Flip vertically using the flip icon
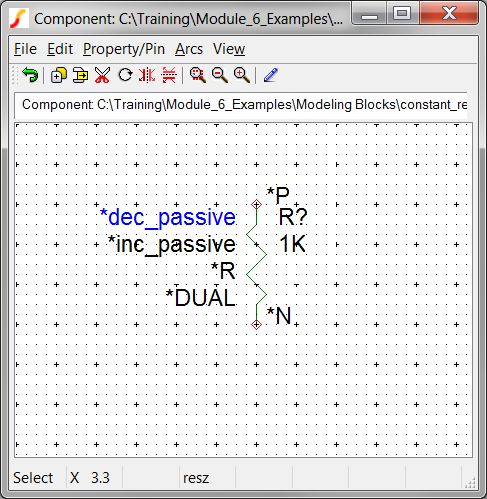Viewport: 487px width, 499px height. pyautogui.click(x=169, y=75)
